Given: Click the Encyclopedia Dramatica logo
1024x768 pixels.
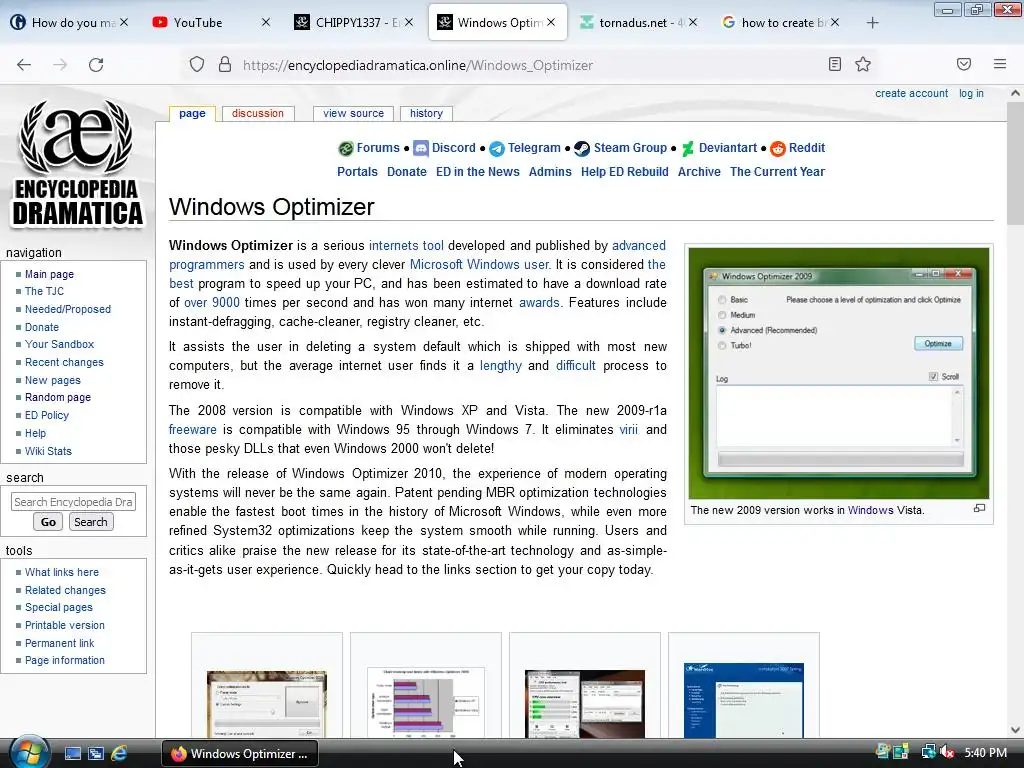Looking at the screenshot, I should (x=76, y=164).
